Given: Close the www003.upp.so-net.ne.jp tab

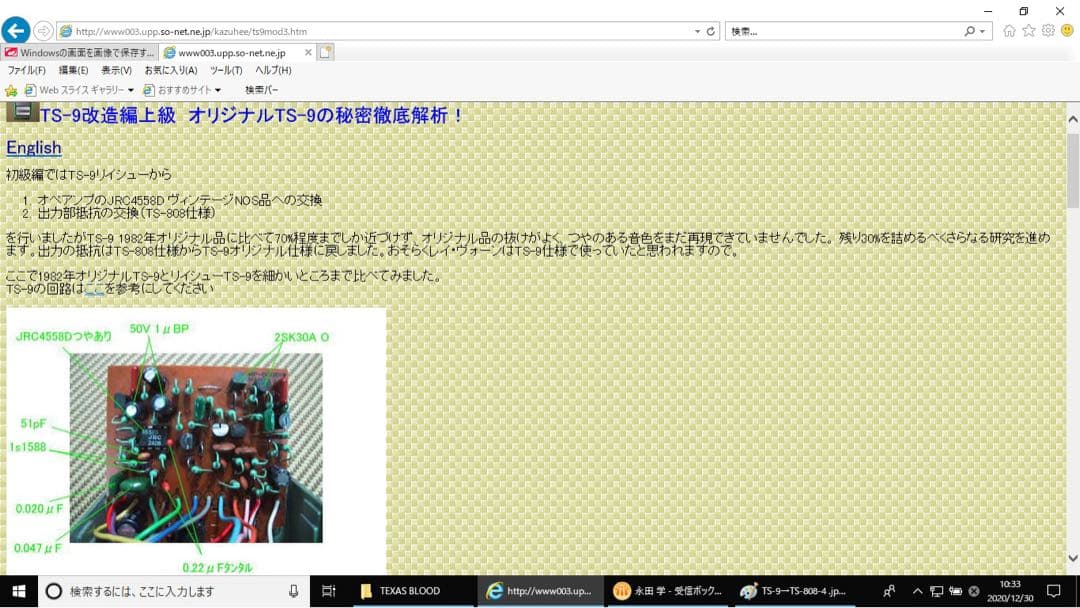Looking at the screenshot, I should pos(307,52).
